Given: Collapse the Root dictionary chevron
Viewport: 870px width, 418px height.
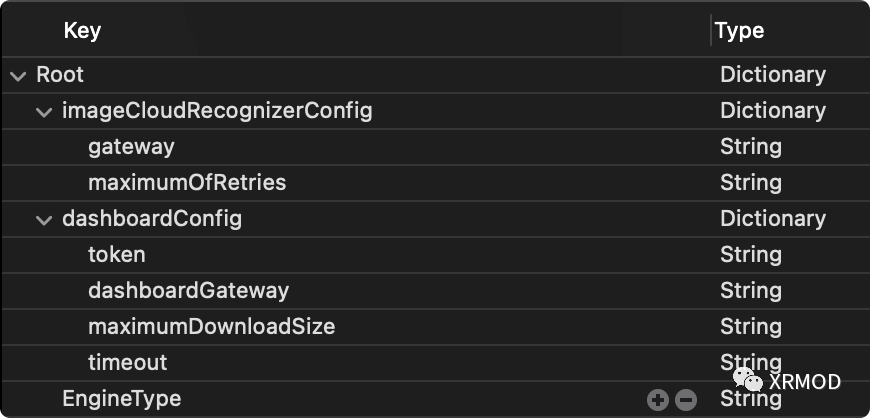Looking at the screenshot, I should coord(18,75).
